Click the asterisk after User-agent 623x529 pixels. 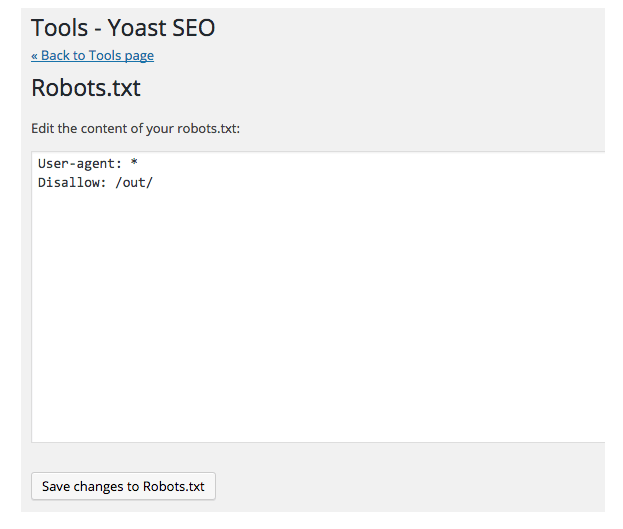tap(134, 162)
